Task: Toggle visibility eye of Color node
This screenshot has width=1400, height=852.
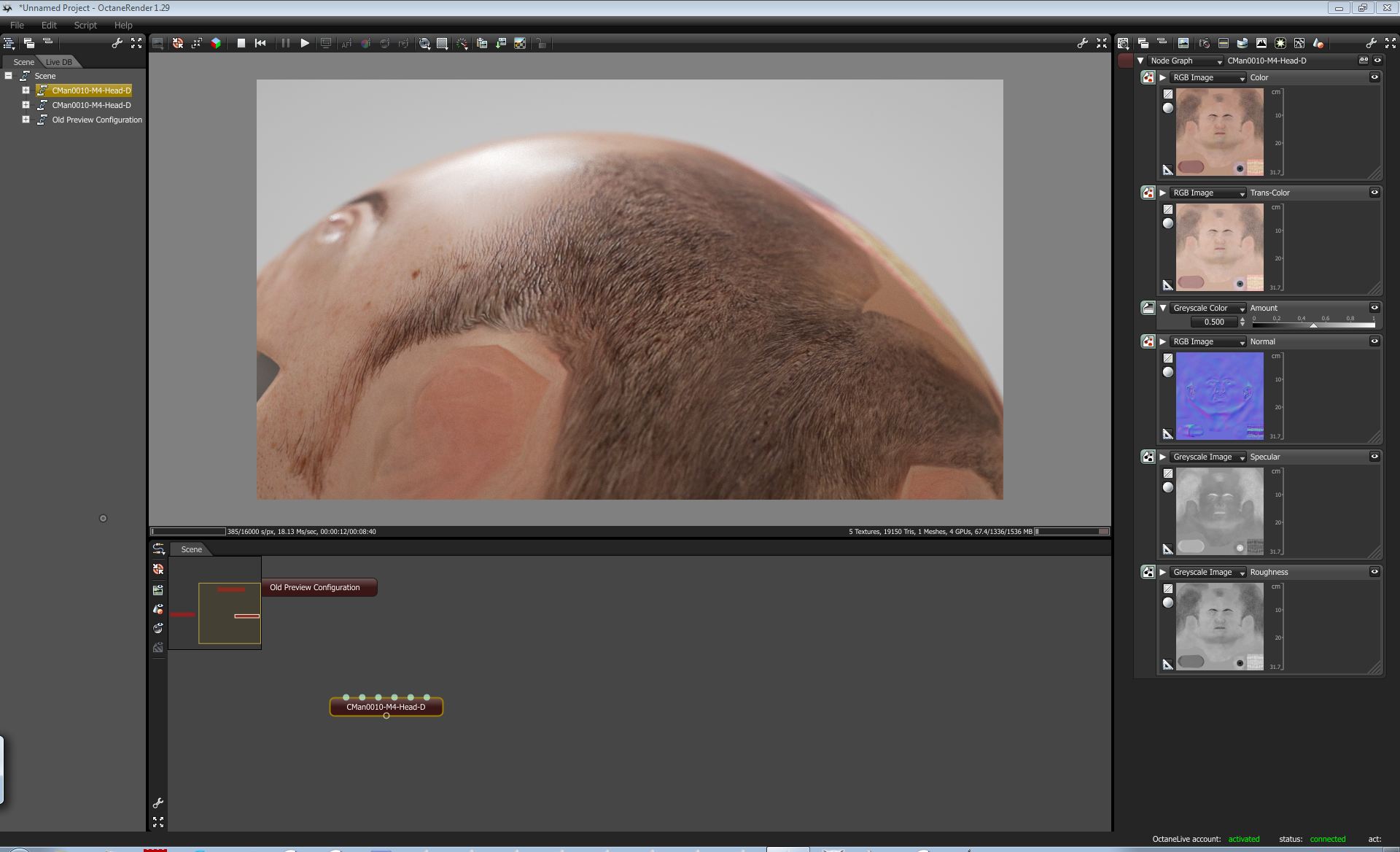Action: (x=1374, y=77)
